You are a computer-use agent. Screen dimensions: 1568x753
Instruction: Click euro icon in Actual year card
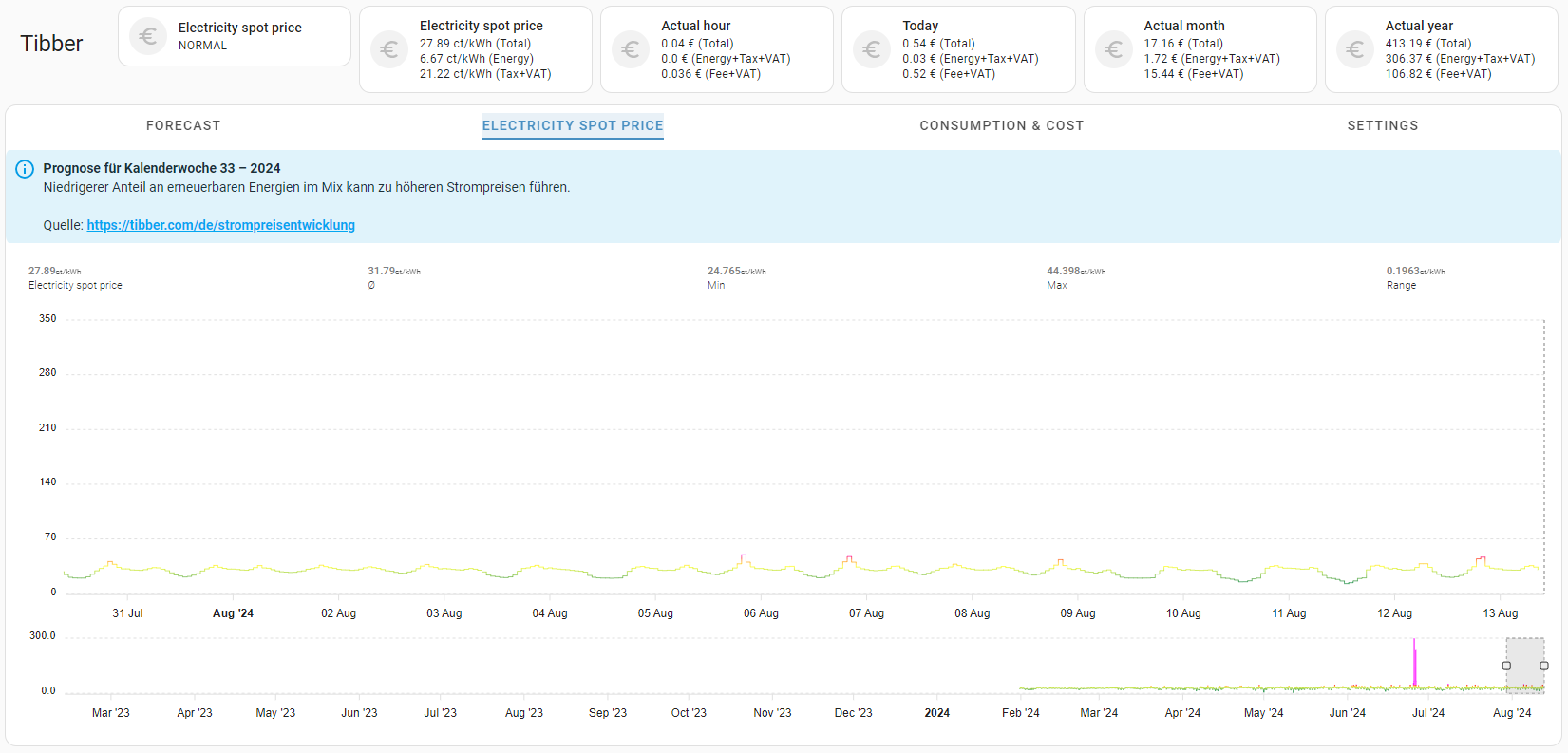[1355, 49]
